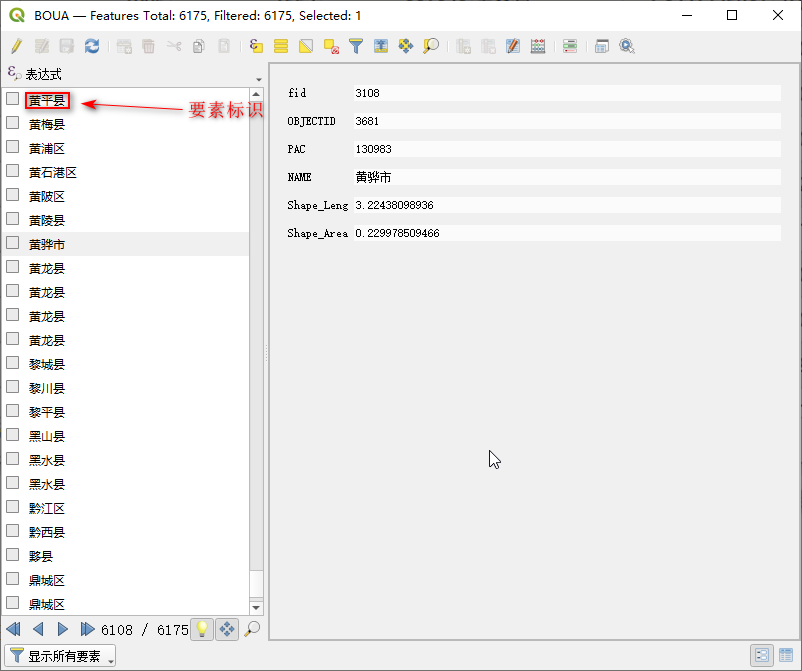Open the field calculator abacus icon
Image resolution: width=802 pixels, height=671 pixels.
(538, 46)
